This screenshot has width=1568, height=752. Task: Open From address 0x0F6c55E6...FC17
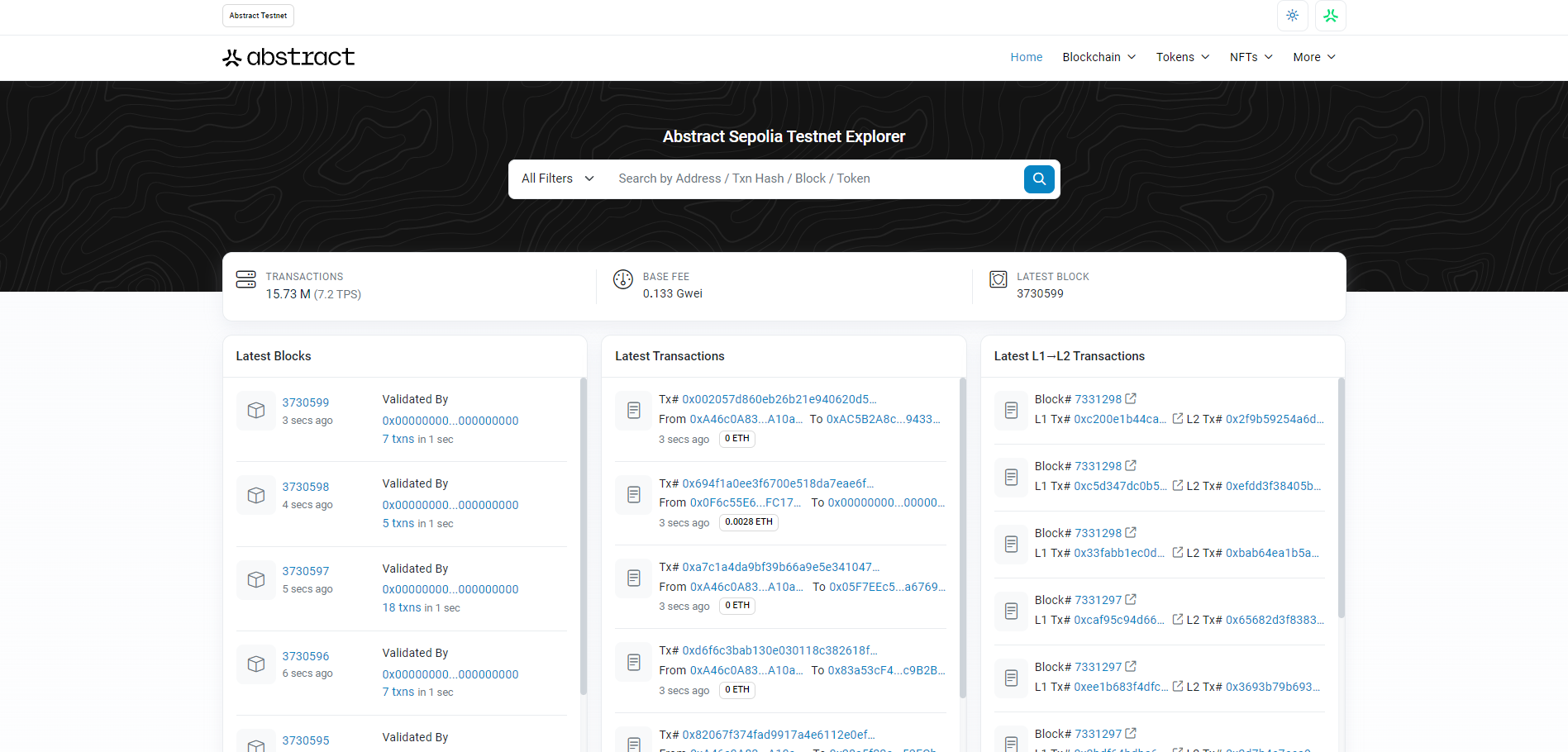click(746, 502)
